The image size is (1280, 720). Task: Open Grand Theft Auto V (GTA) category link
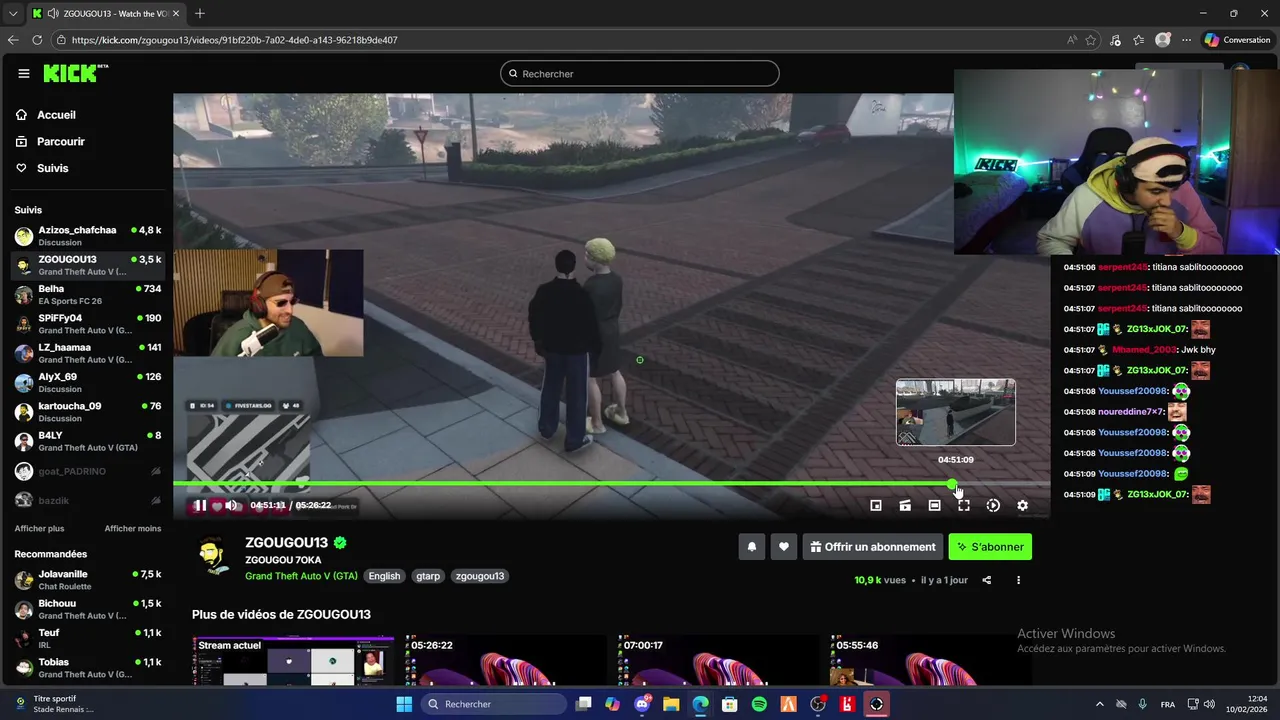click(301, 576)
